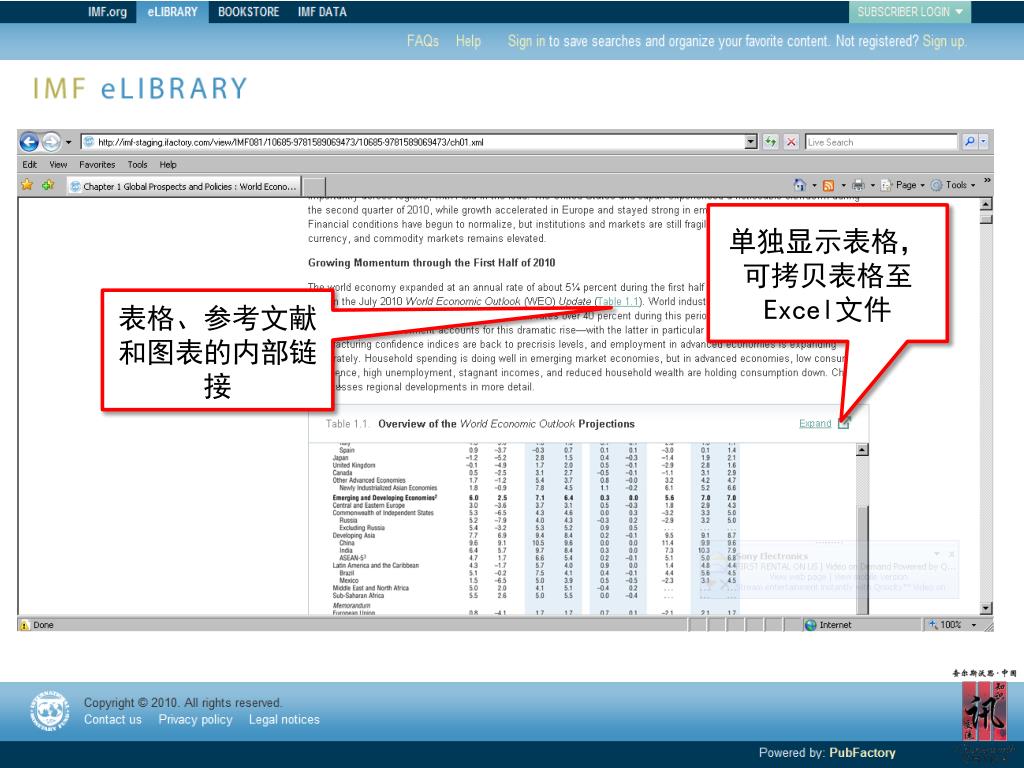Click the Done status warning icon
Image resolution: width=1024 pixels, height=768 pixels.
[x=24, y=626]
